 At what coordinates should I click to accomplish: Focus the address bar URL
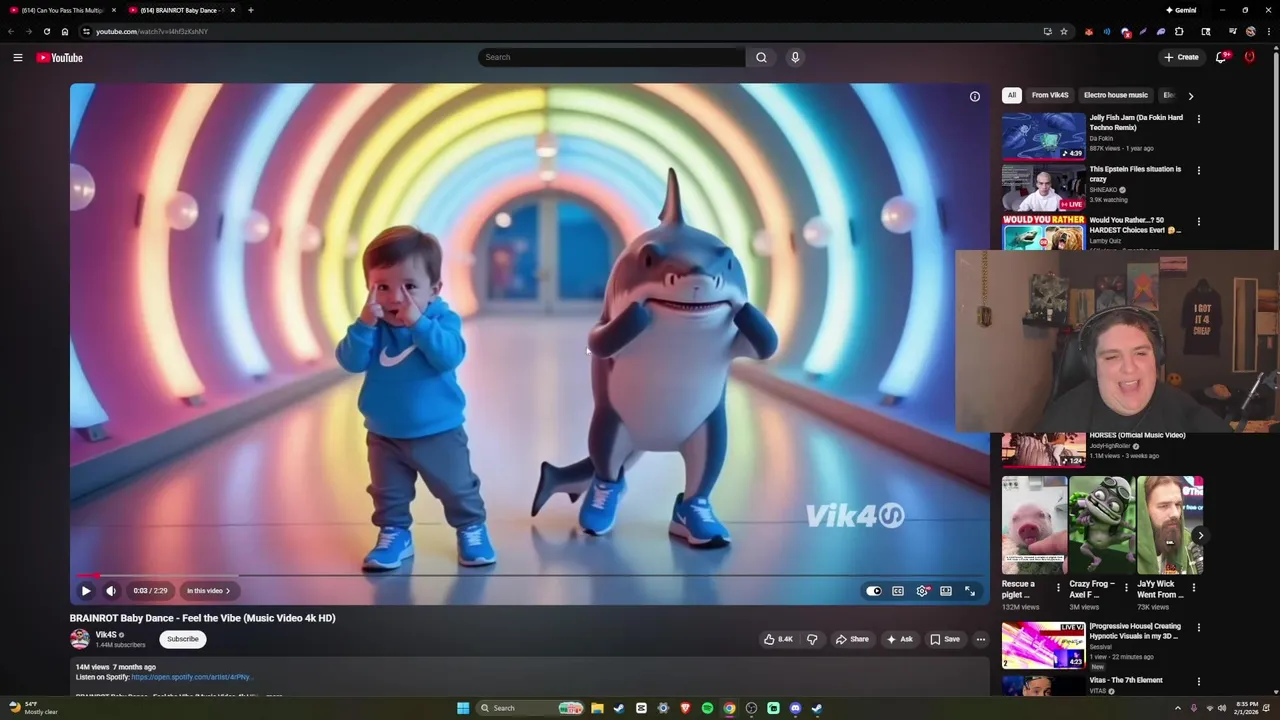[x=152, y=31]
